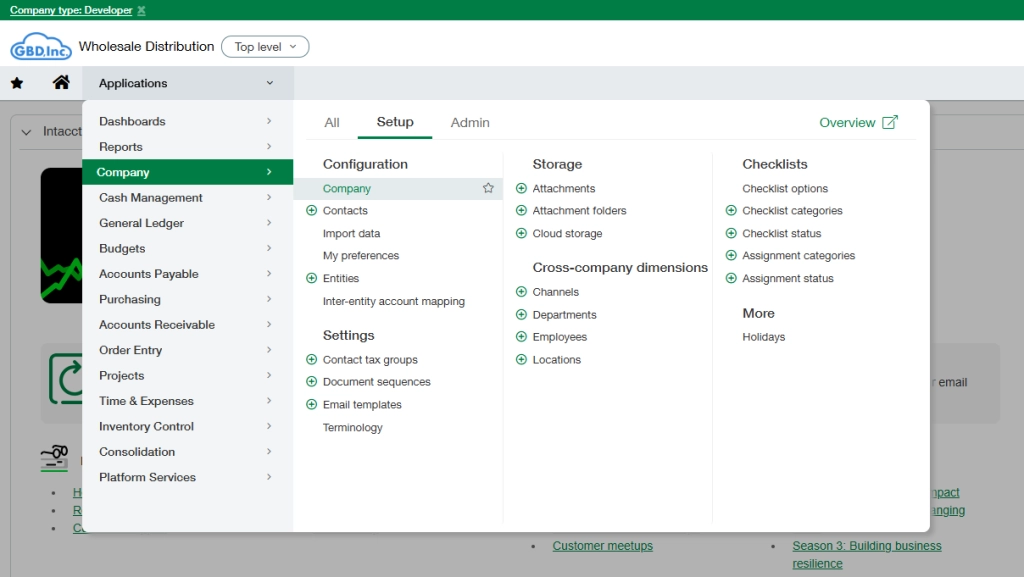This screenshot has height=577, width=1024.
Task: Open the Cloud storage link
Action: [x=567, y=233]
